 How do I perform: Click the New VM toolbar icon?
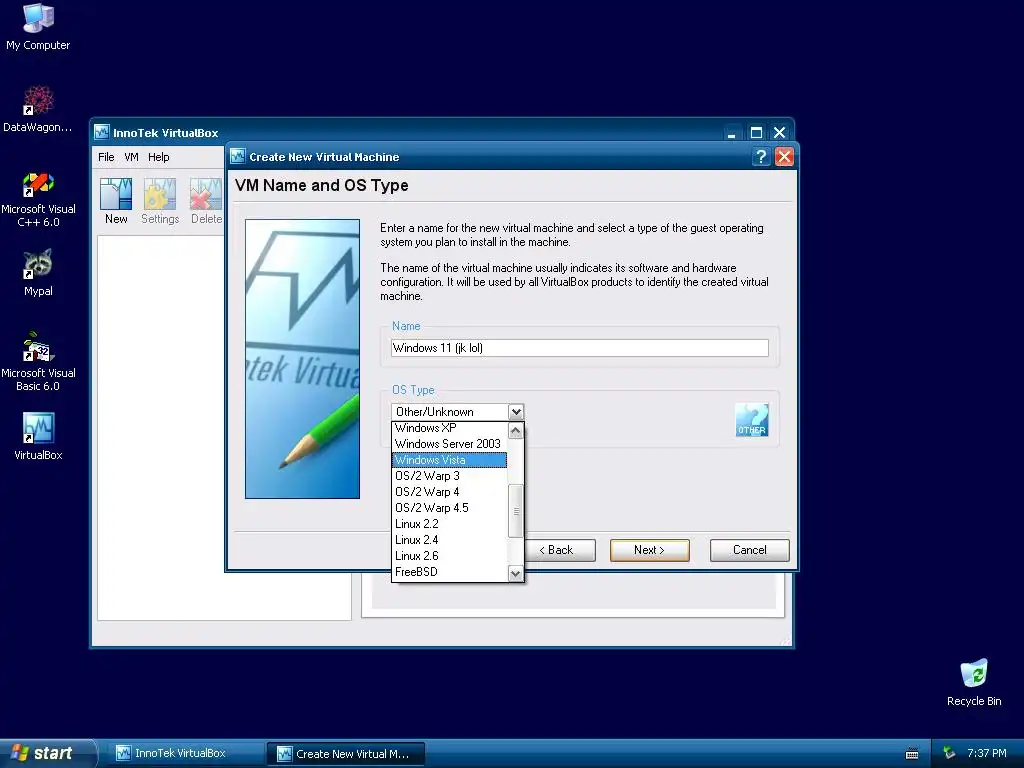[116, 201]
